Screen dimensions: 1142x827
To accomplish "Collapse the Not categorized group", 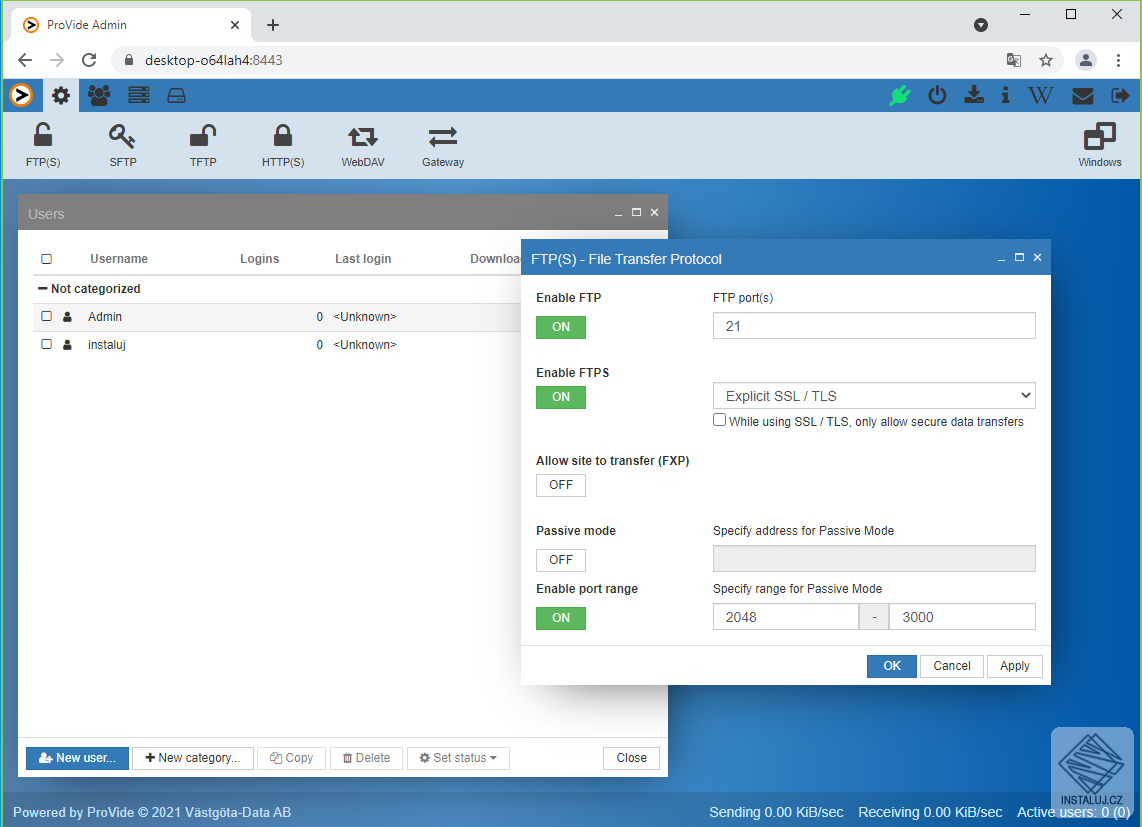I will pos(42,289).
